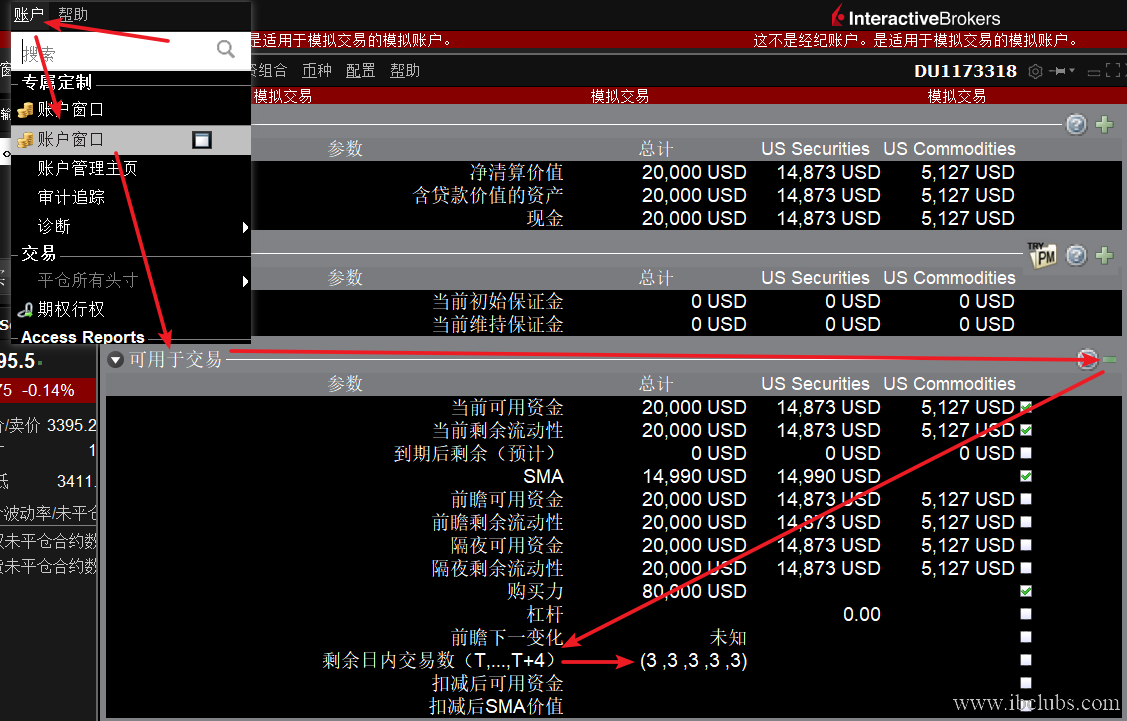This screenshot has width=1127, height=721.
Task: Click the TRY PM portfolio margin icon
Action: (x=1041, y=255)
